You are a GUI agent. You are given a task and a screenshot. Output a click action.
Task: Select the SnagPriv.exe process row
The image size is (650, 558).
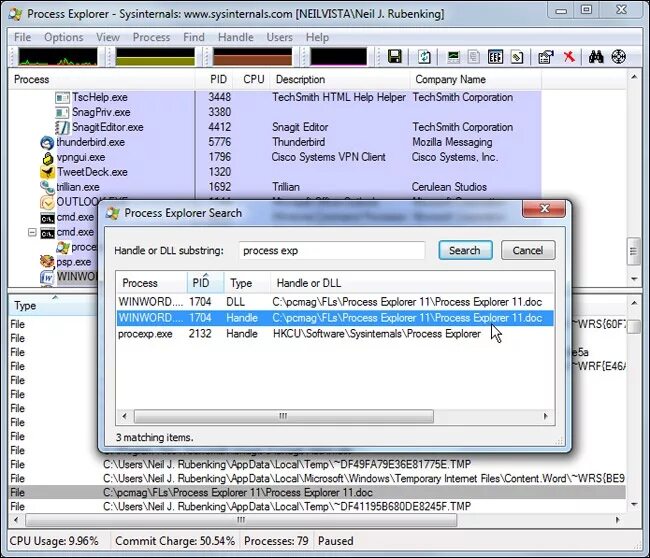[x=274, y=112]
